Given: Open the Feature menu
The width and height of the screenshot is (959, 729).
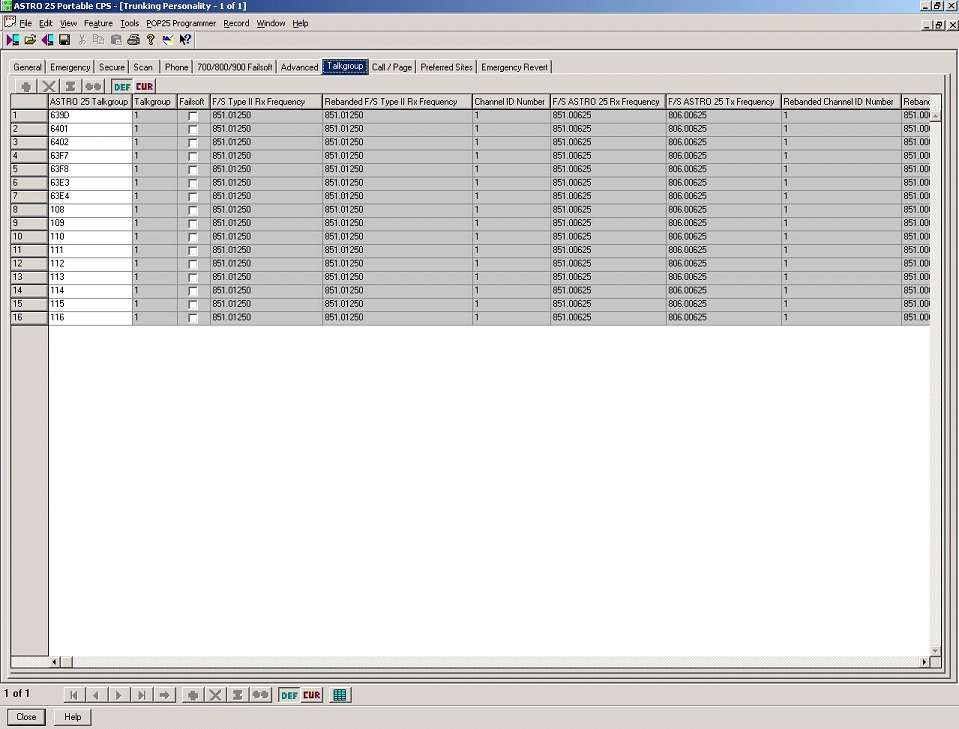Looking at the screenshot, I should (98, 23).
